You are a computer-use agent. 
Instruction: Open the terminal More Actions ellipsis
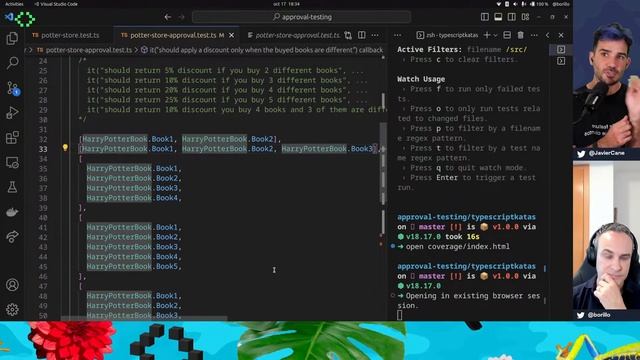click(x=534, y=36)
